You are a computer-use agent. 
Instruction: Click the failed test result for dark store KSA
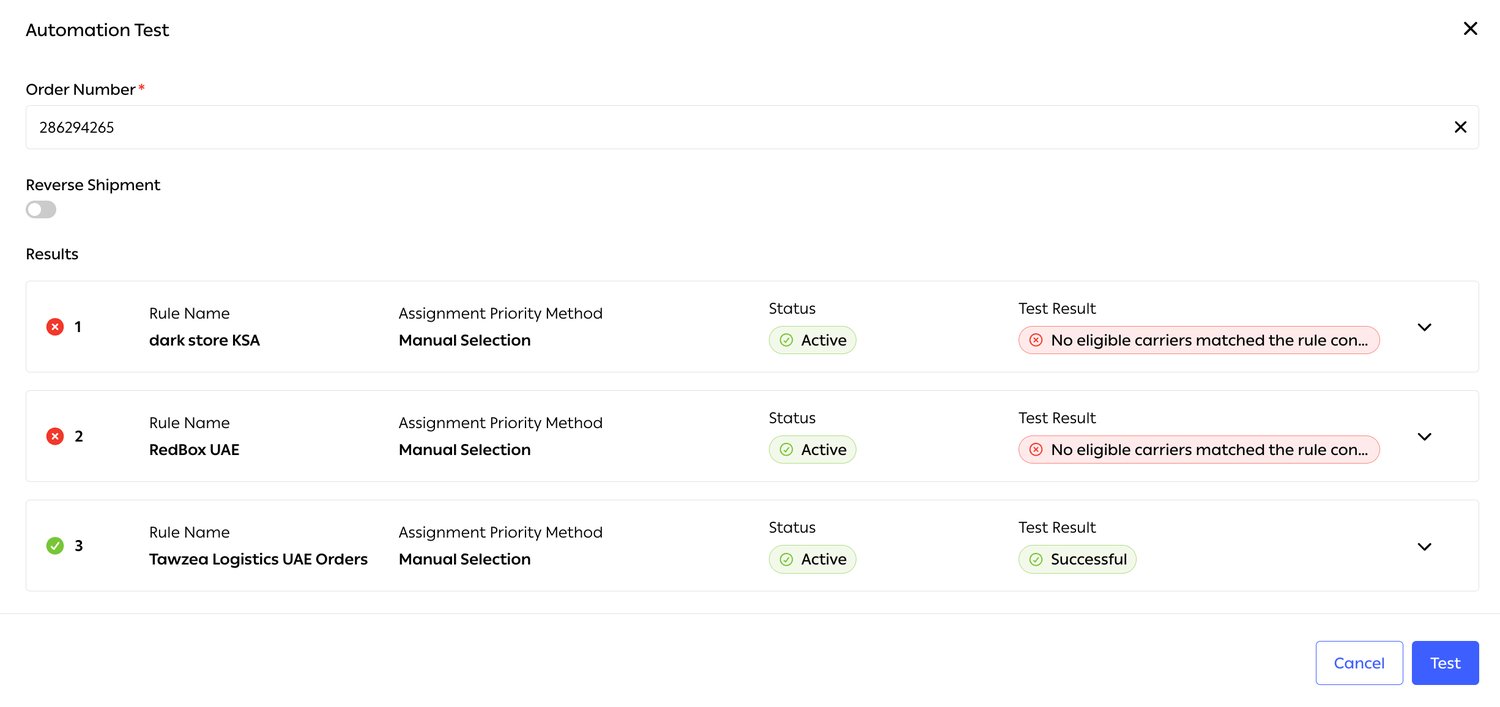1199,340
